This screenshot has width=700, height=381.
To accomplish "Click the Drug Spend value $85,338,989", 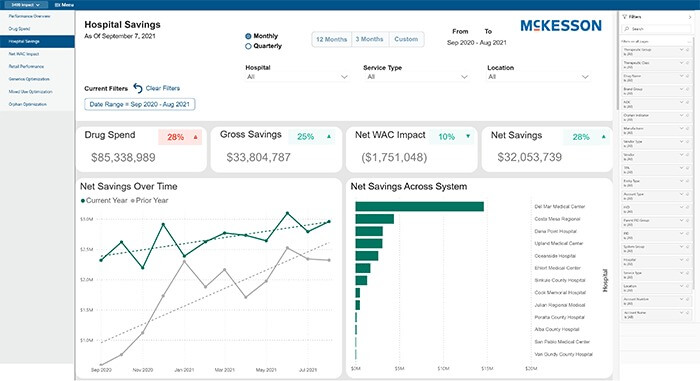I will (x=123, y=157).
